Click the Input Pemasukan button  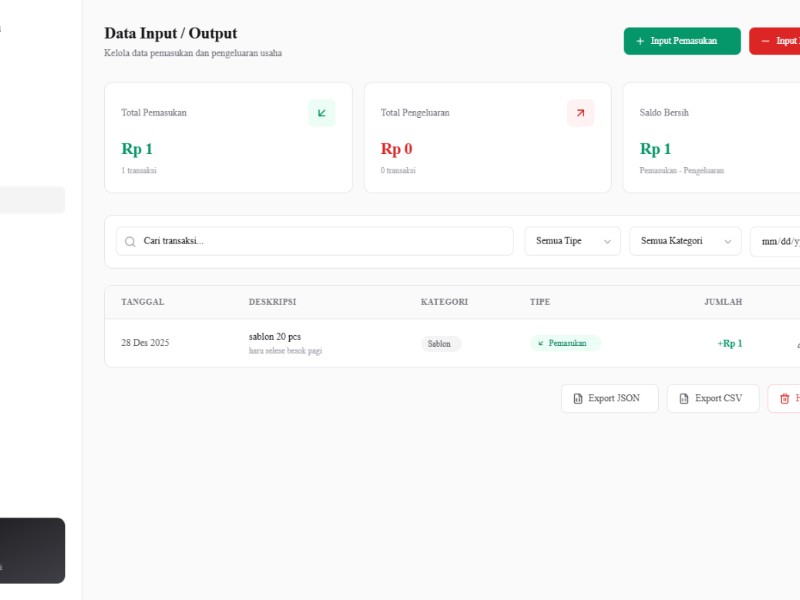tap(682, 41)
